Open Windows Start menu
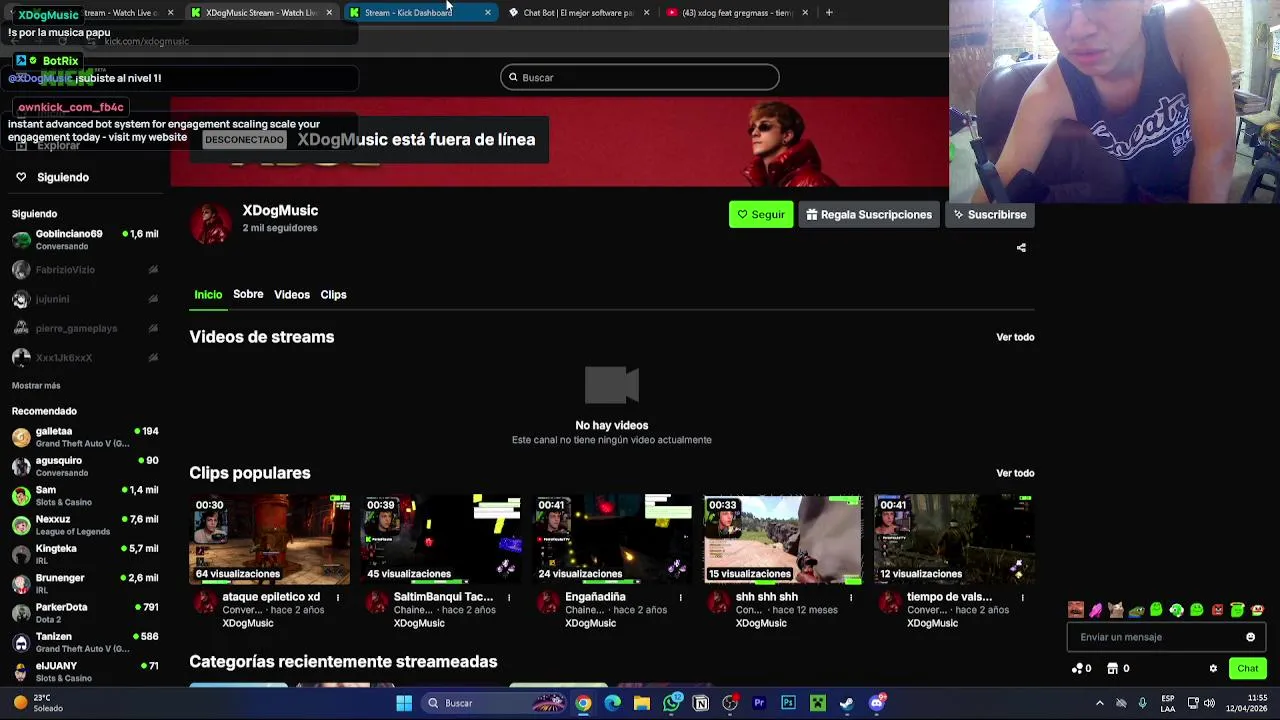The height and width of the screenshot is (720, 1280). [x=404, y=703]
